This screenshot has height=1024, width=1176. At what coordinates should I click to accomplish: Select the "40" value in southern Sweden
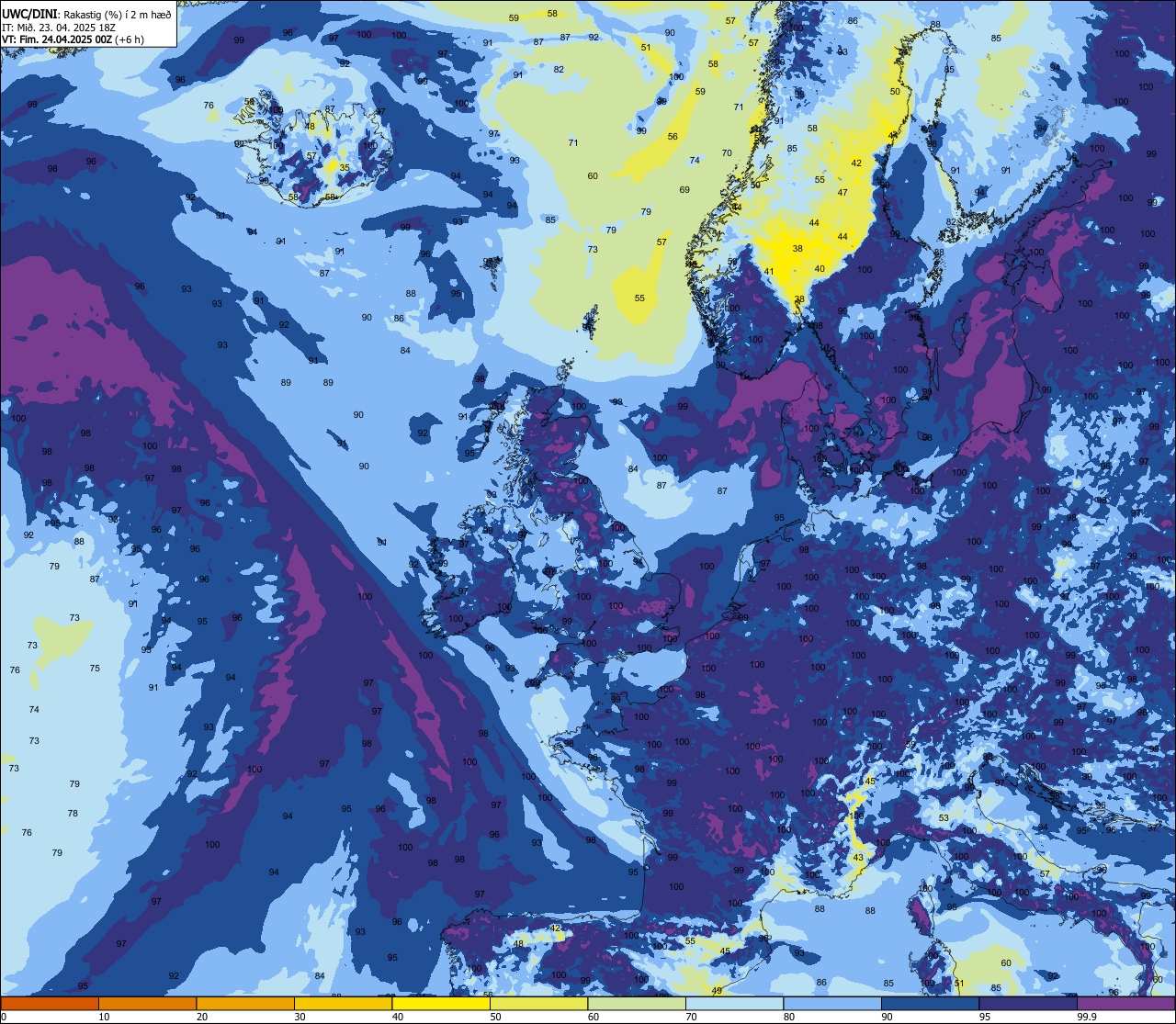pos(820,269)
